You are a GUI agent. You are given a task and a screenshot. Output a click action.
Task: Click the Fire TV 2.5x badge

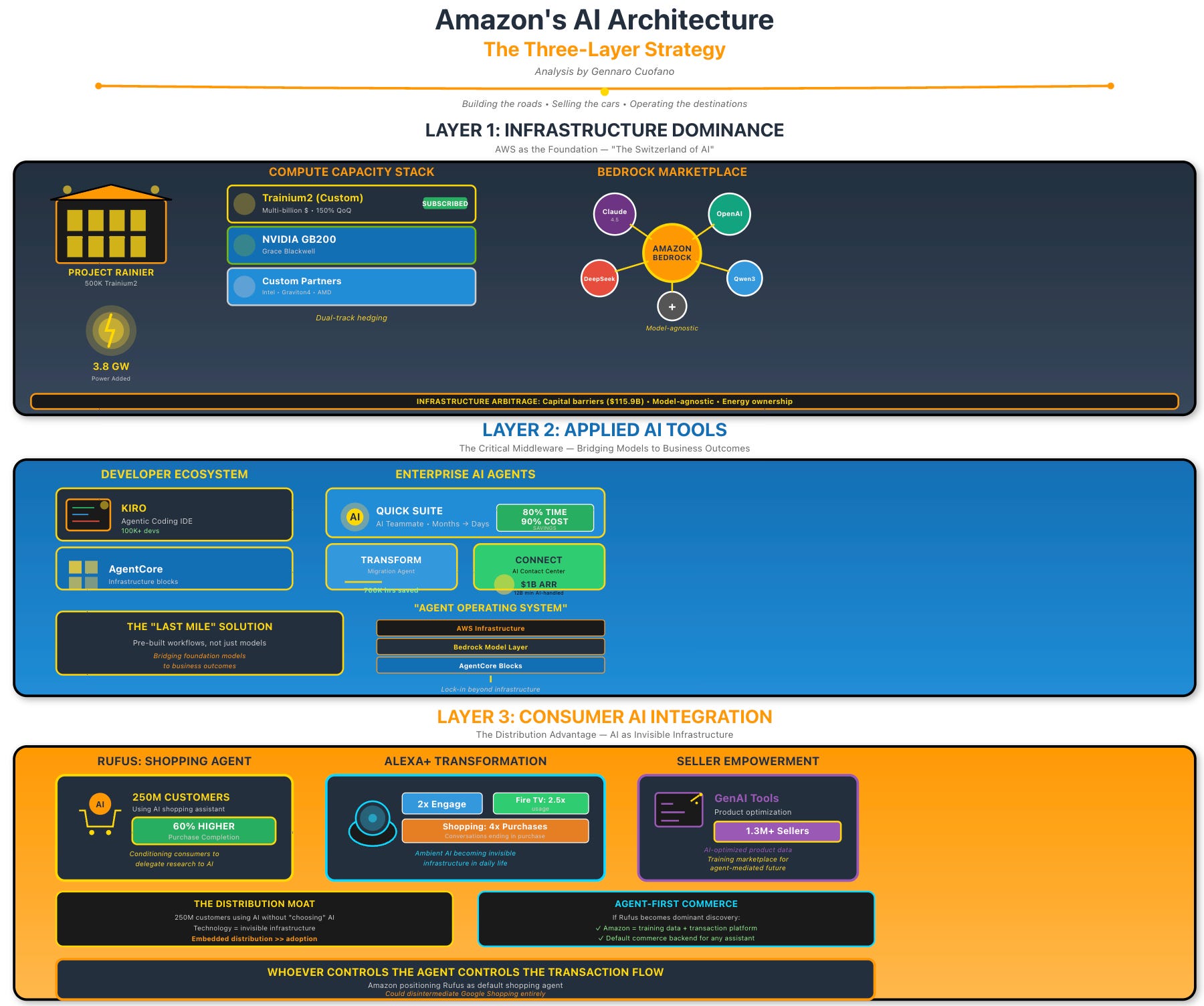point(540,803)
